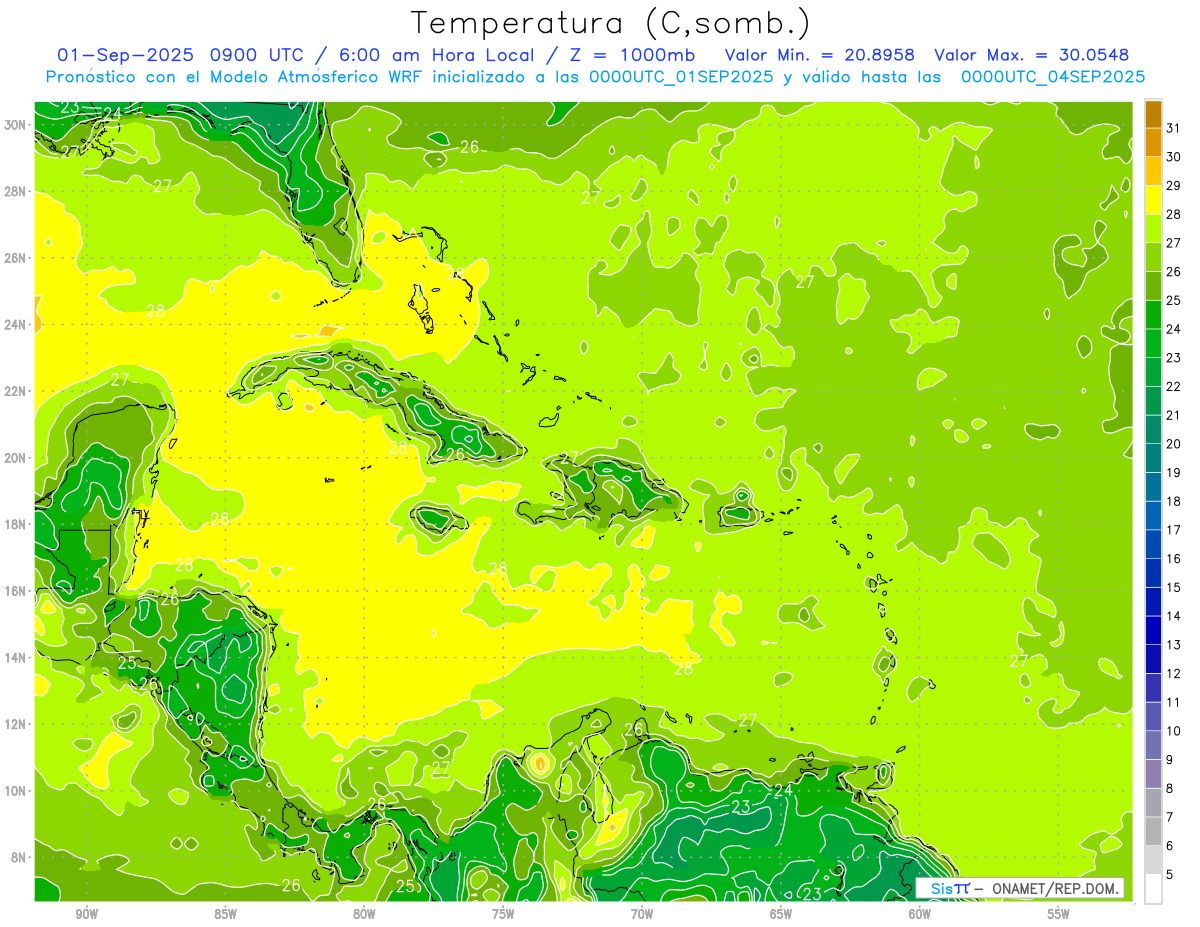Click the 14N latitude axis label
Viewport: 1200px width, 927px height.
click(15, 657)
